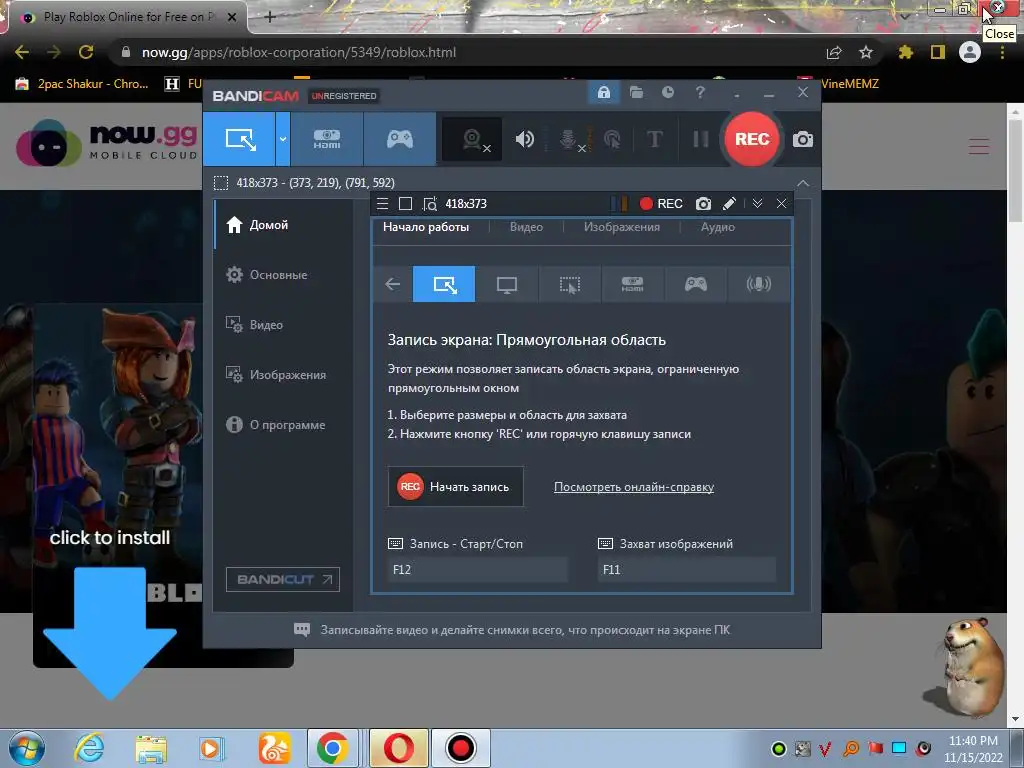Screen dimensions: 1024x768
Task: Click F11 image capture hotkey field
Action: click(686, 569)
